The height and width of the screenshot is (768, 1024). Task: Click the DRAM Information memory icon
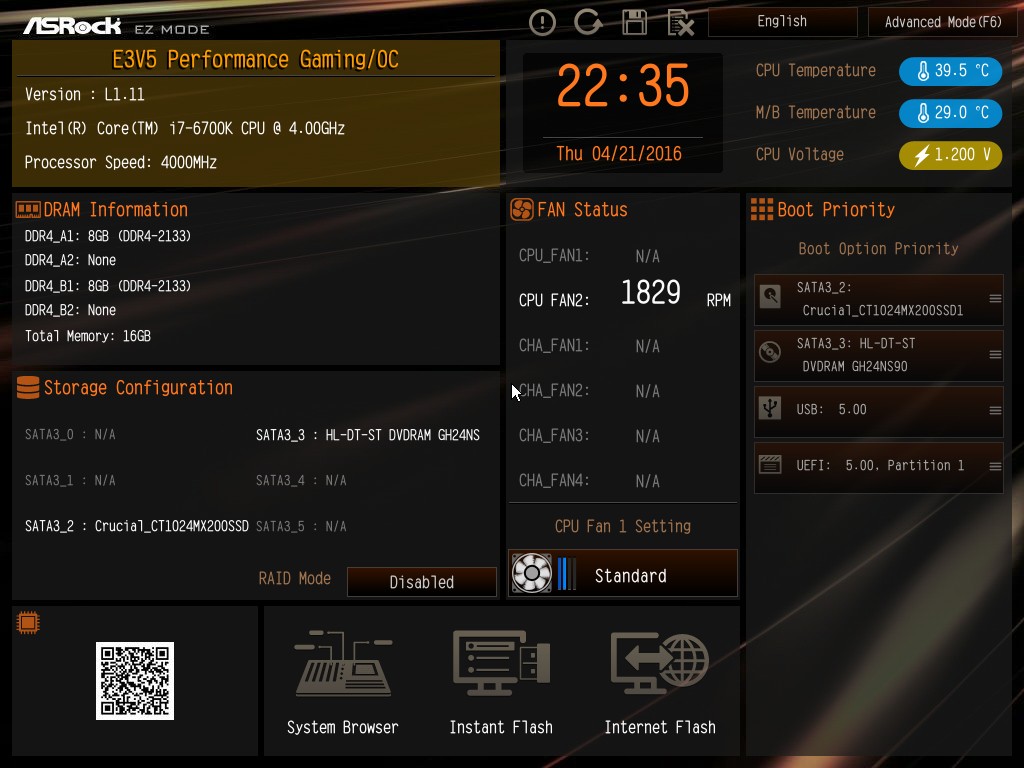28,210
